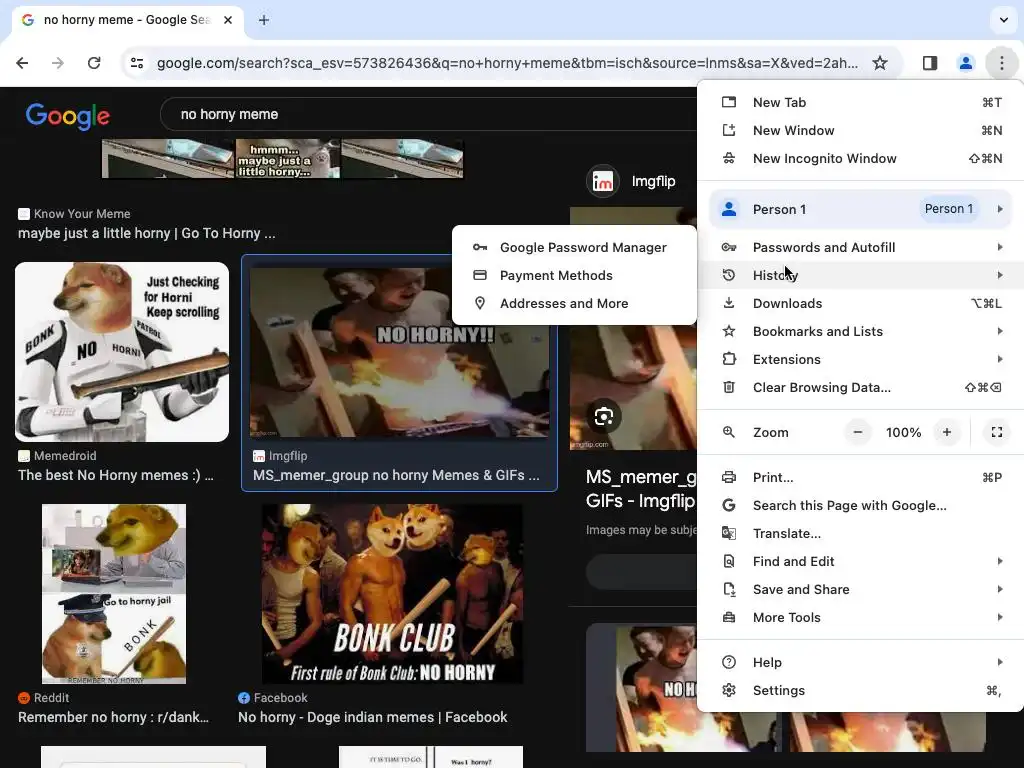1024x768 pixels.
Task: Open the tab search chevron at top right
Action: coord(1004,20)
